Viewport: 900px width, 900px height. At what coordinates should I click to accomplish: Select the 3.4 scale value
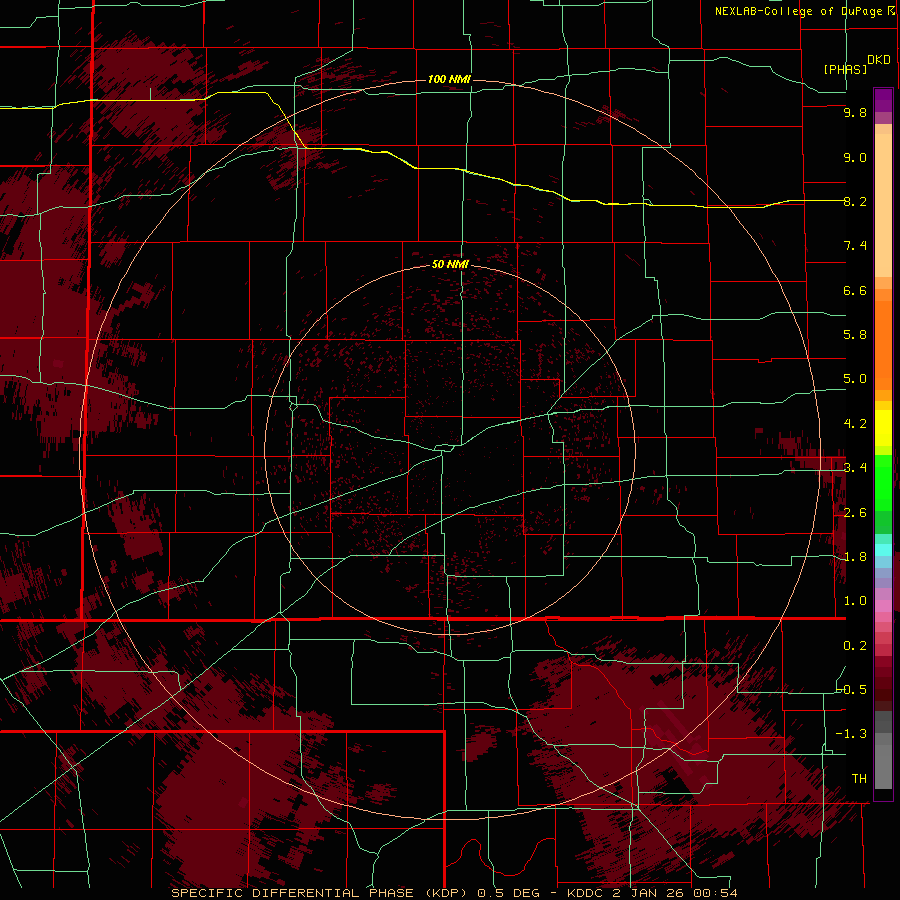[x=855, y=468]
